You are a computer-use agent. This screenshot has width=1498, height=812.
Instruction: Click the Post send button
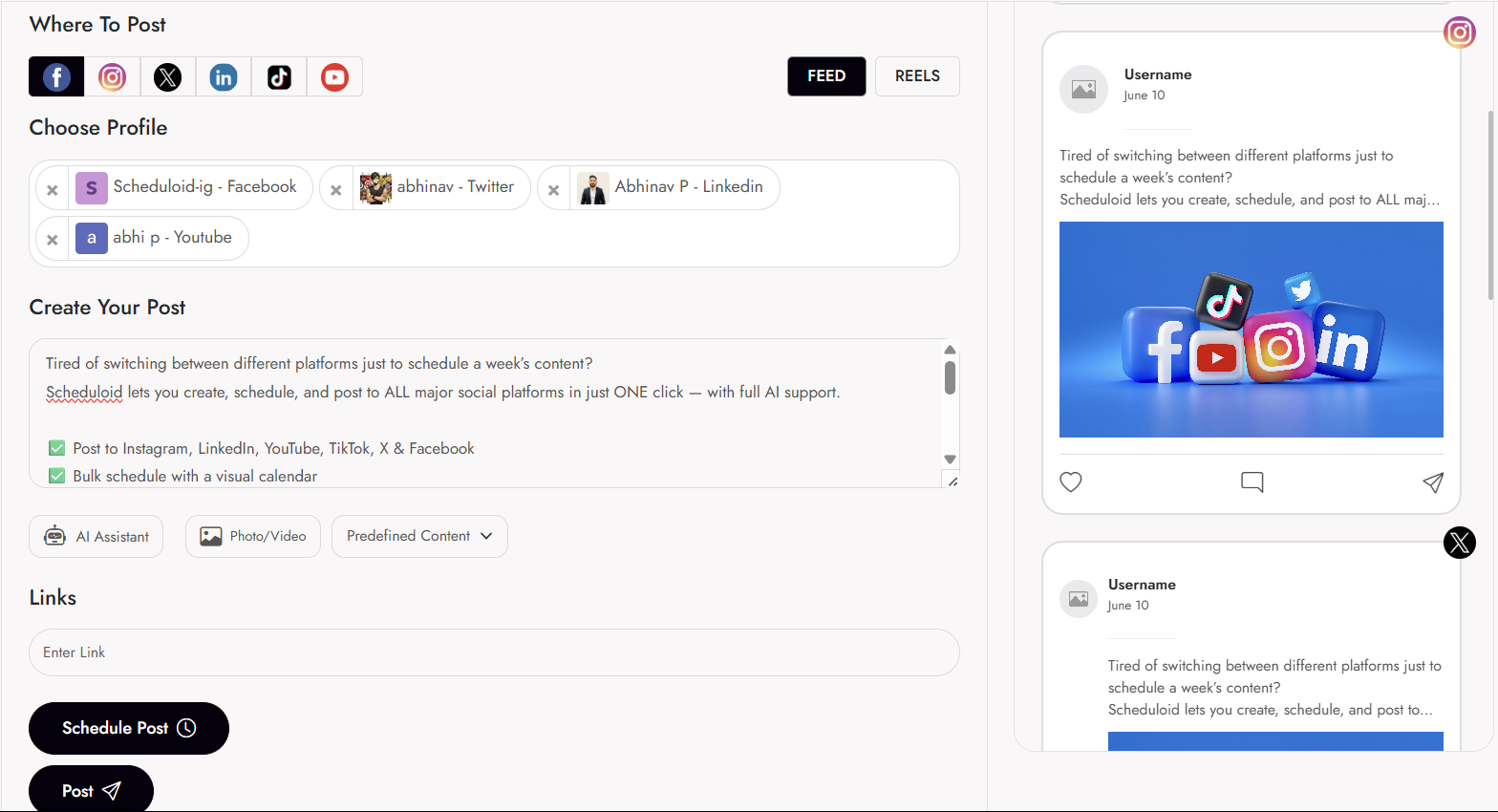[91, 790]
